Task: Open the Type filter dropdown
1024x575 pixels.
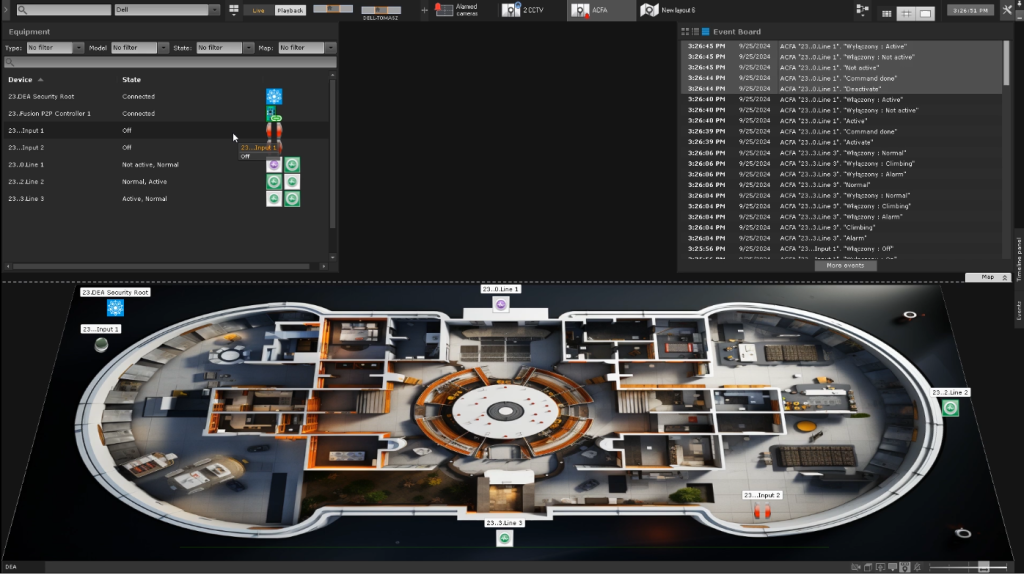Action: [x=48, y=48]
